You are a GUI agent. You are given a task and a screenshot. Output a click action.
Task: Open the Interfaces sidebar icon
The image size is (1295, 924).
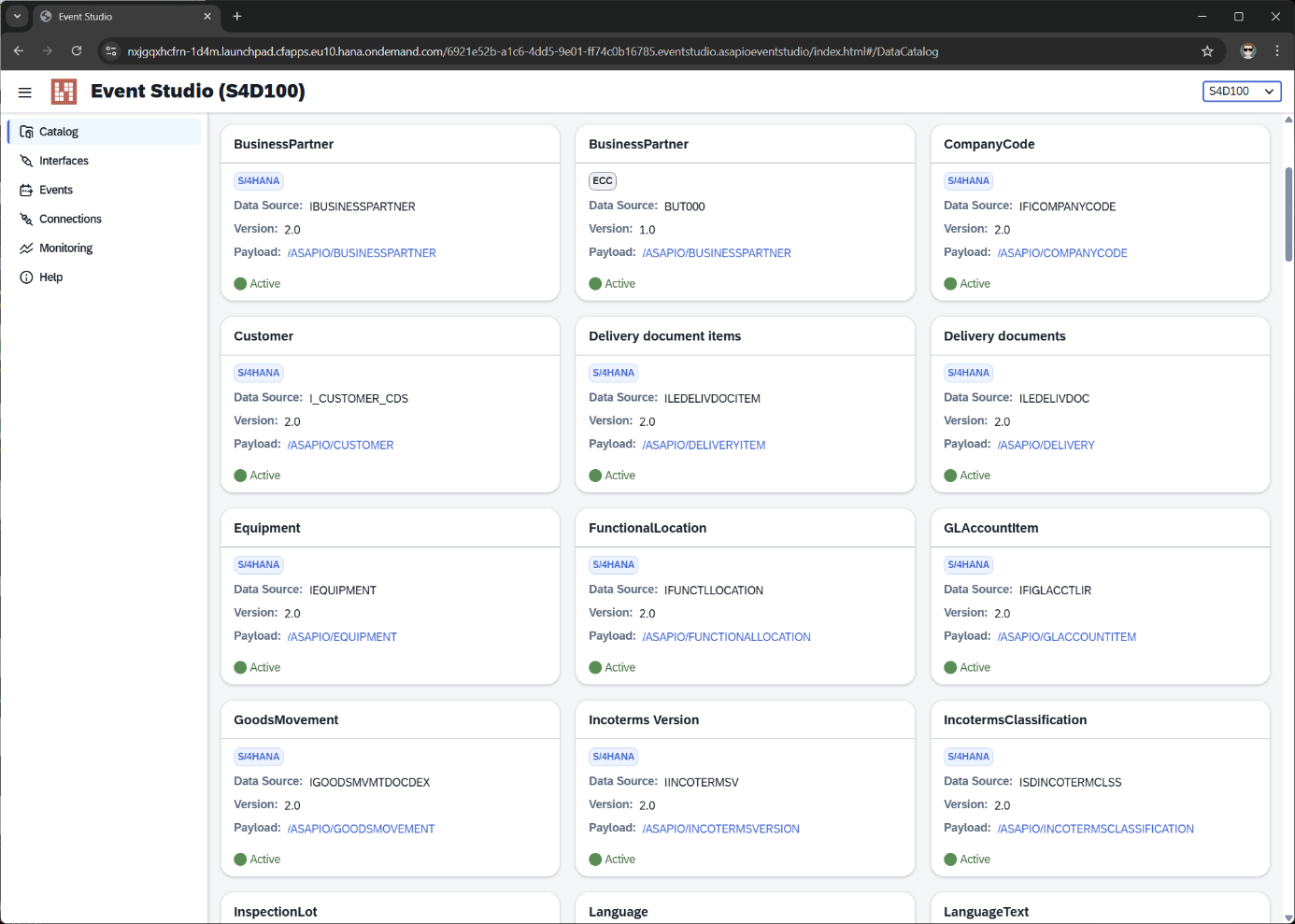[x=26, y=161]
